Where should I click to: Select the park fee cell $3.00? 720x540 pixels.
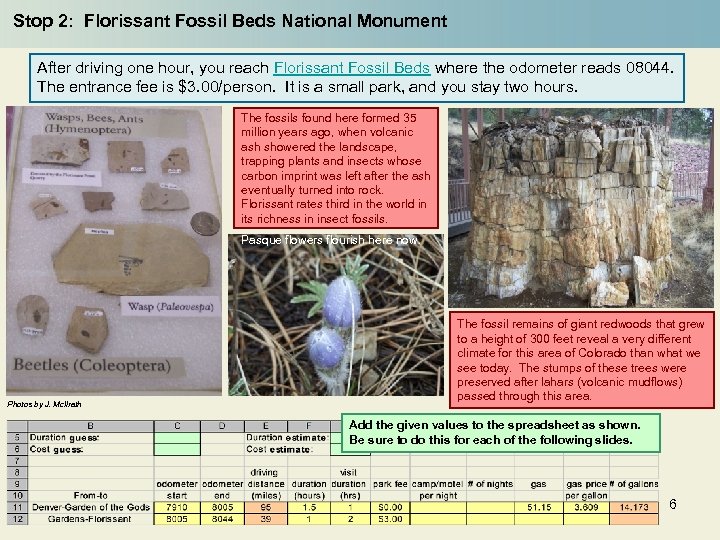pyautogui.click(x=390, y=519)
